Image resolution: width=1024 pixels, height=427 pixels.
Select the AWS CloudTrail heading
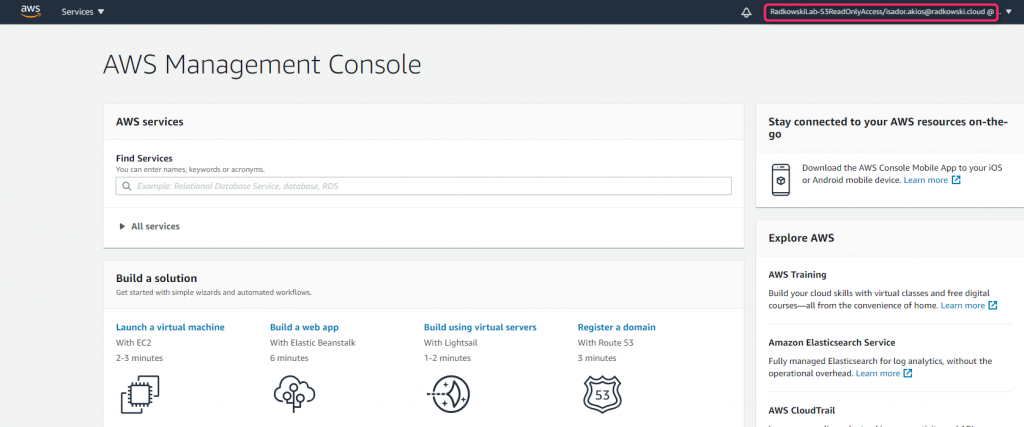pyautogui.click(x=802, y=411)
